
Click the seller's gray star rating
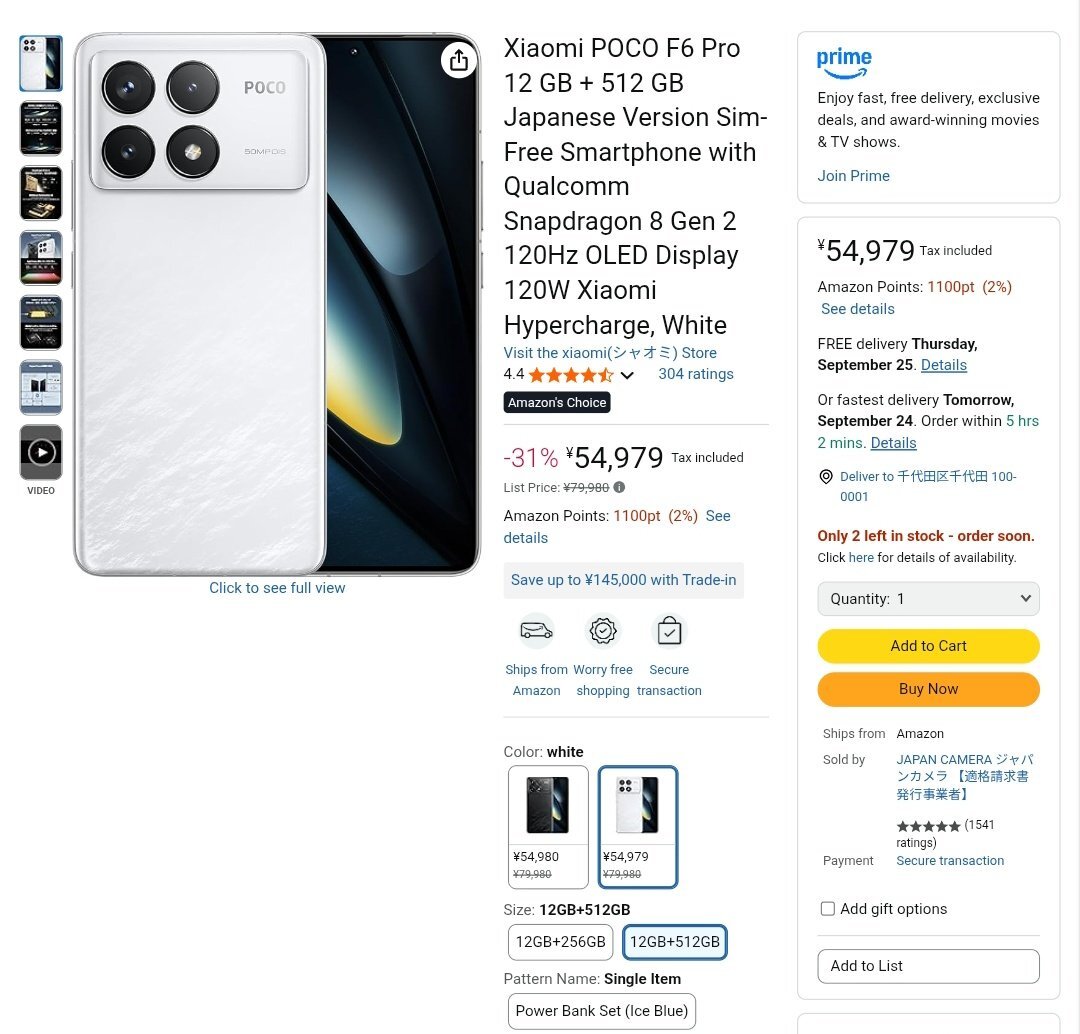[x=928, y=826]
